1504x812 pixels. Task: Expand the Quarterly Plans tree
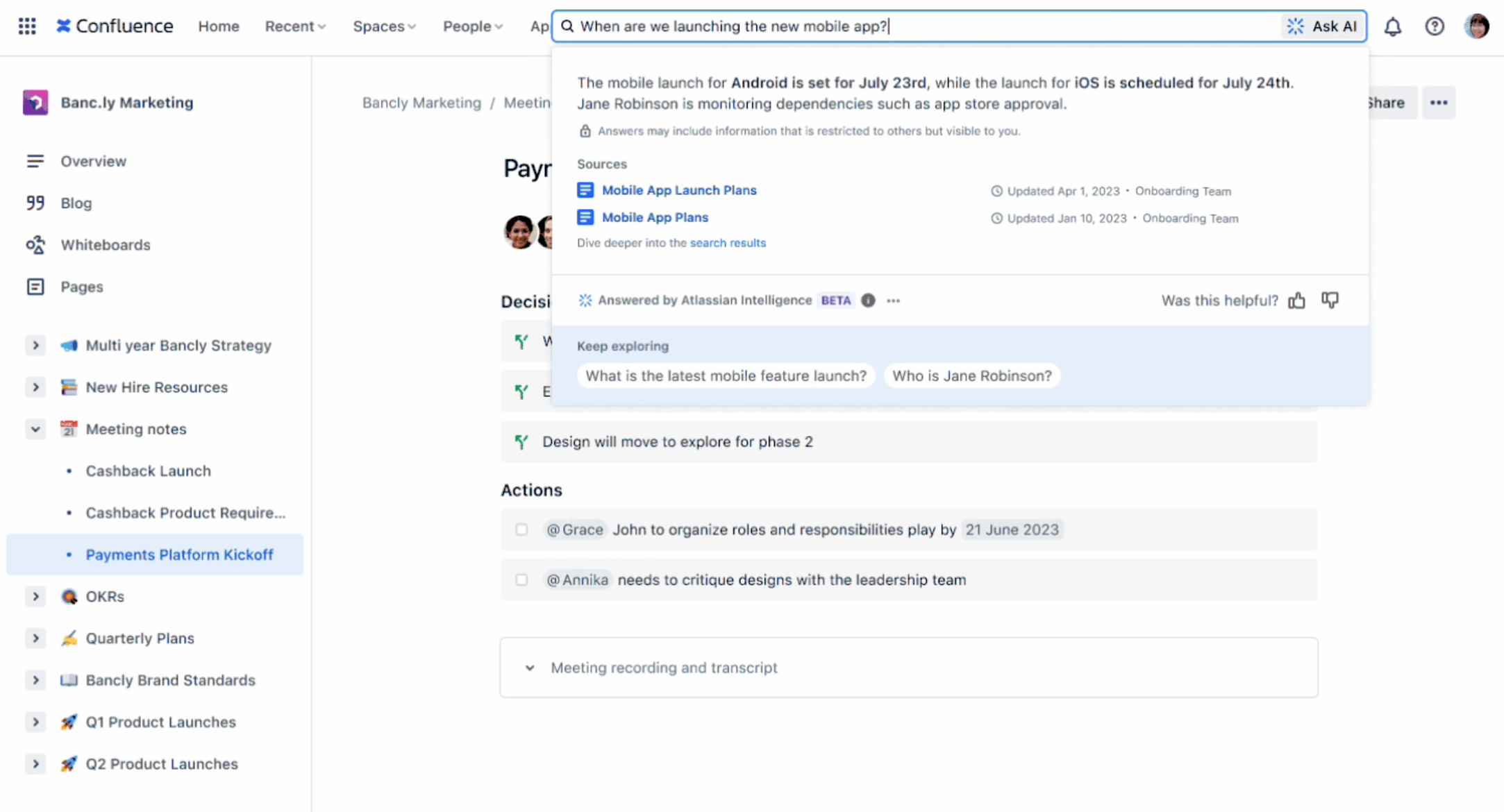(35, 638)
